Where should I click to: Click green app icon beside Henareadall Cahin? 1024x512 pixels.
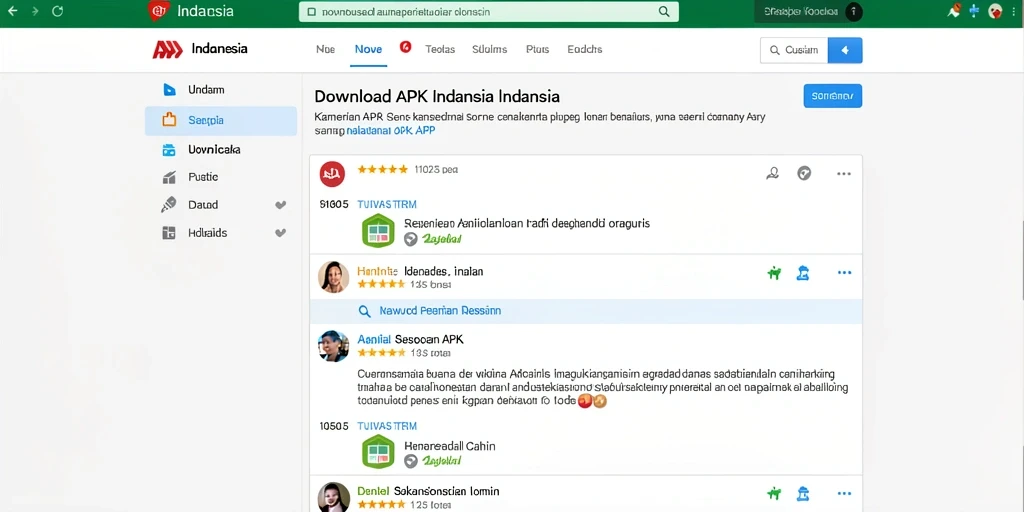tap(378, 452)
